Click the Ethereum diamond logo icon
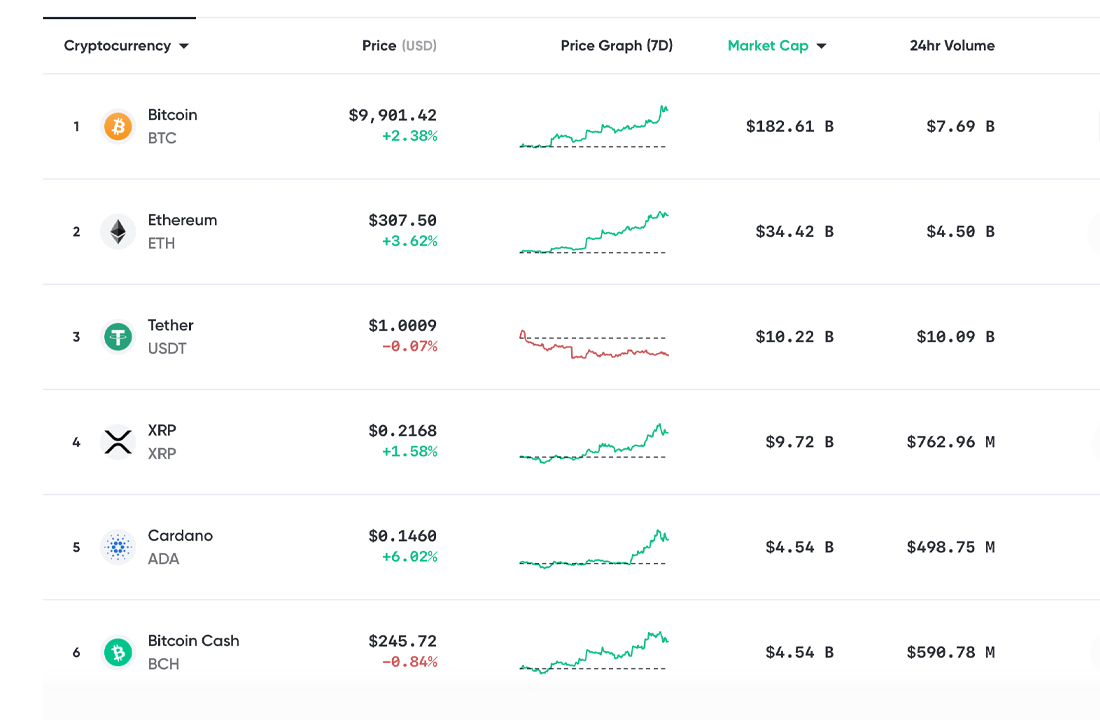The width and height of the screenshot is (1100, 720). pyautogui.click(x=118, y=232)
